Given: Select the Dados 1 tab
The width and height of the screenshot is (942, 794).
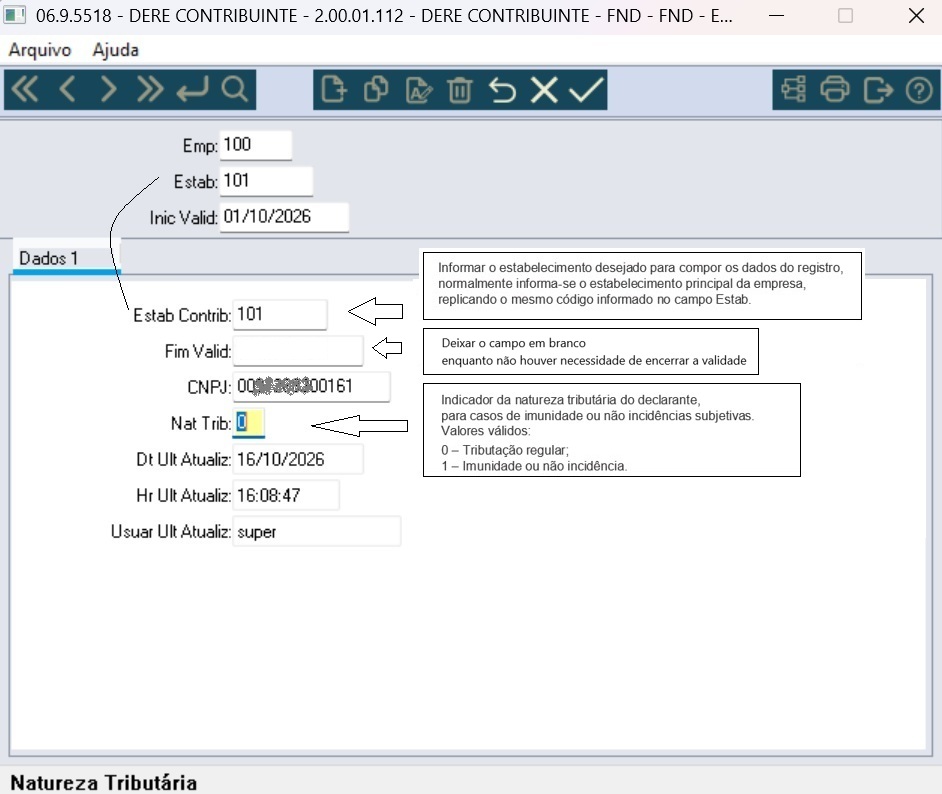Looking at the screenshot, I should [66, 258].
